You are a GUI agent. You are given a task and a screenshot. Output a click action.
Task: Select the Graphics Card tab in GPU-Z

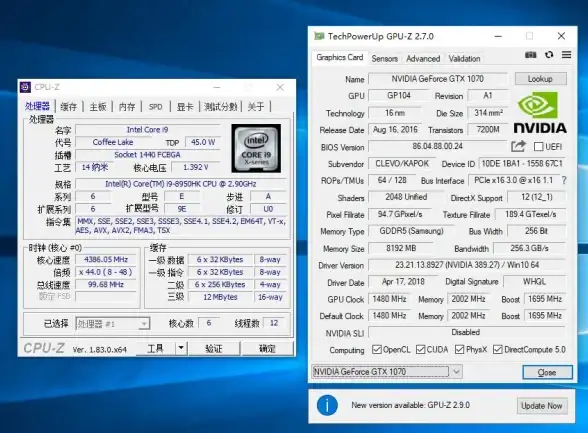pyautogui.click(x=340, y=57)
